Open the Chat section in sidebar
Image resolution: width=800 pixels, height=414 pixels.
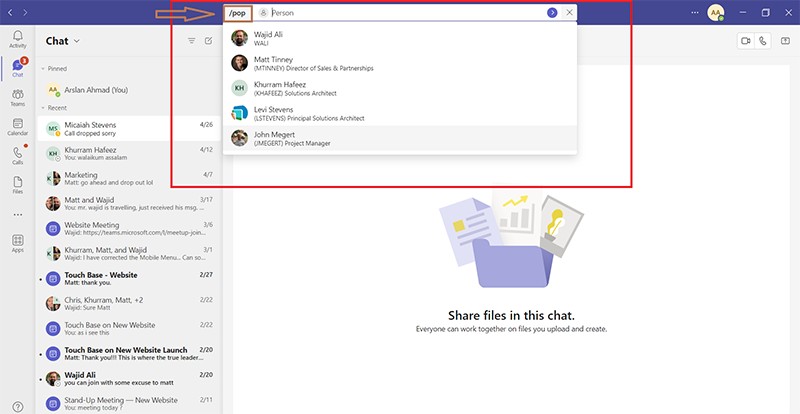pyautogui.click(x=17, y=68)
